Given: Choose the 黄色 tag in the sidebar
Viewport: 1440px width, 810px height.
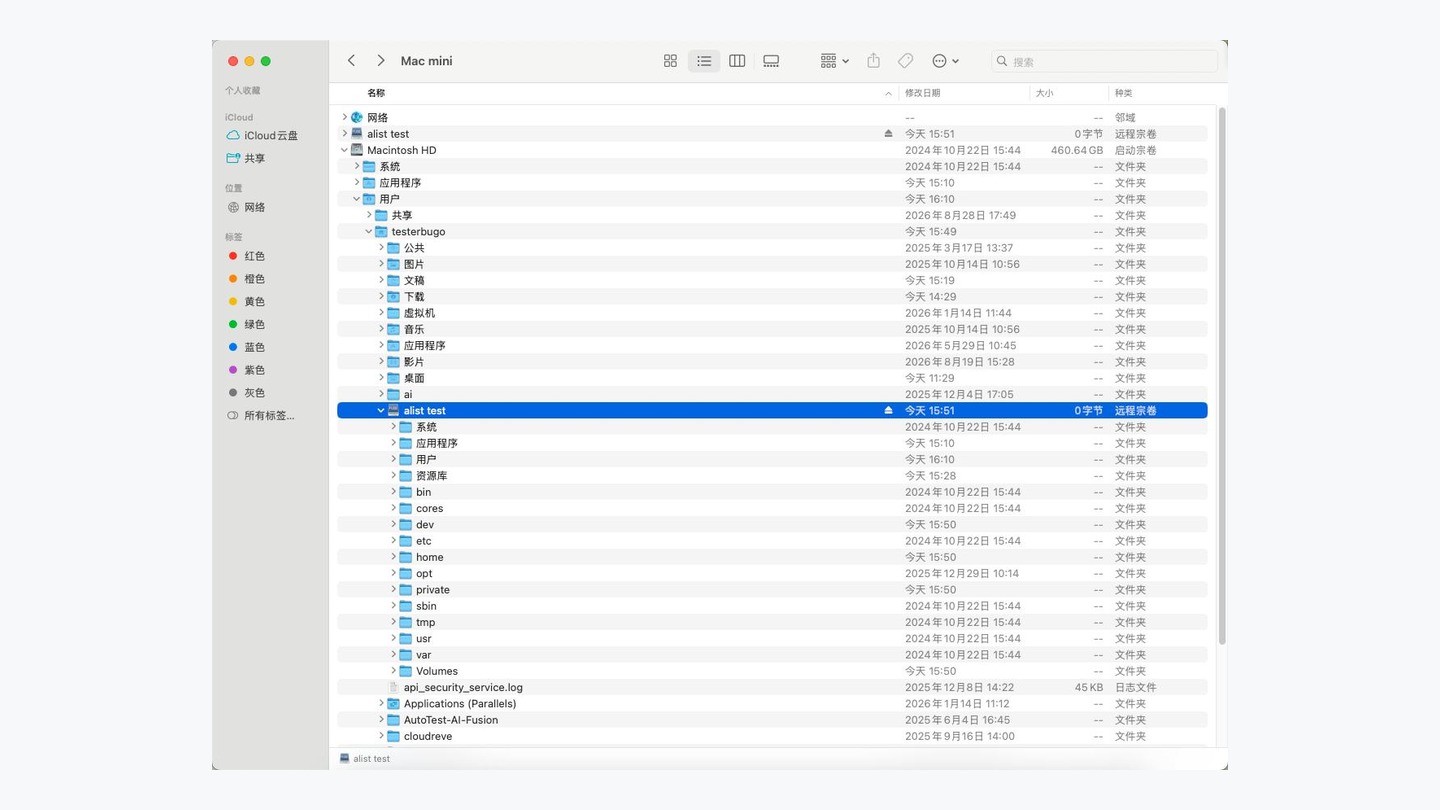Looking at the screenshot, I should coord(246,302).
